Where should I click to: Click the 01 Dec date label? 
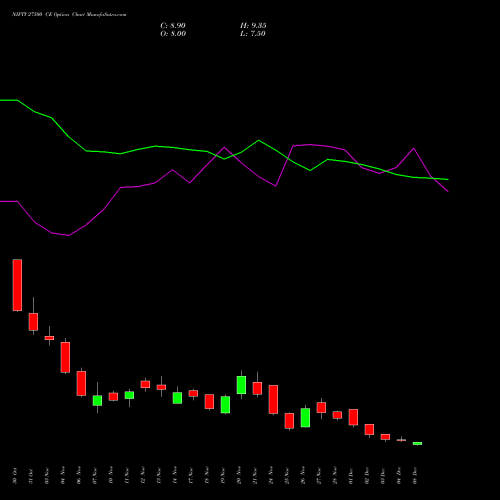351,476
